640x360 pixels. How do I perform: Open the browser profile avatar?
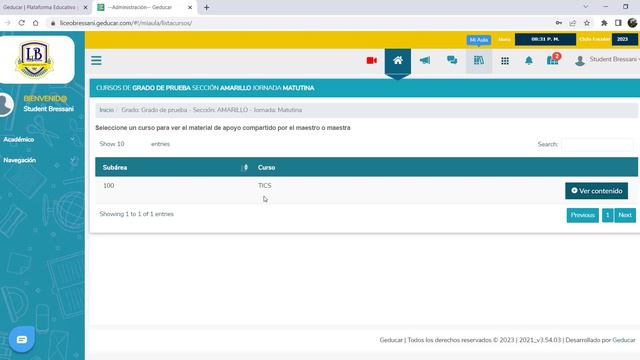633,23
